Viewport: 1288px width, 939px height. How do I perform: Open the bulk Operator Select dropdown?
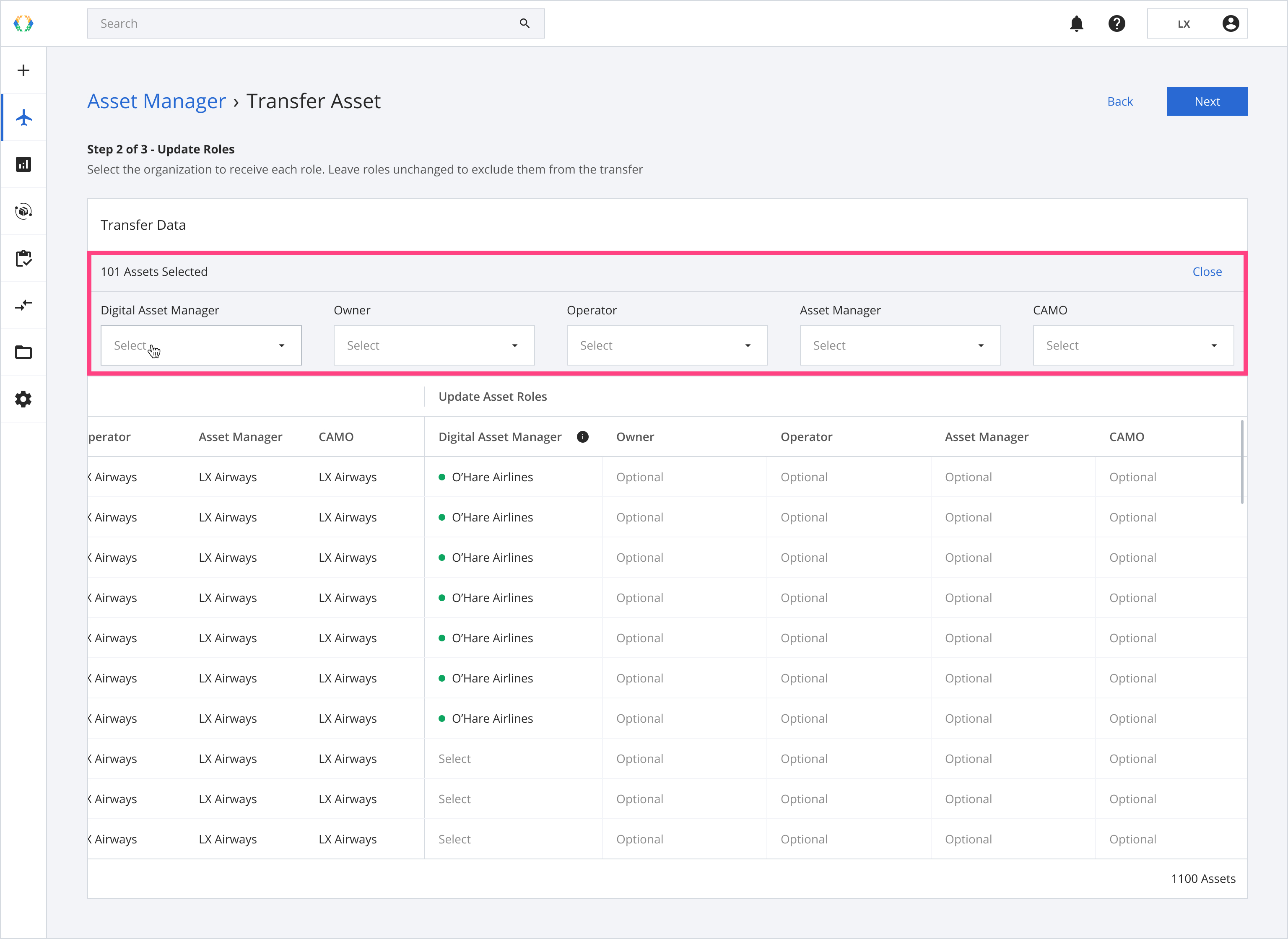coord(667,345)
